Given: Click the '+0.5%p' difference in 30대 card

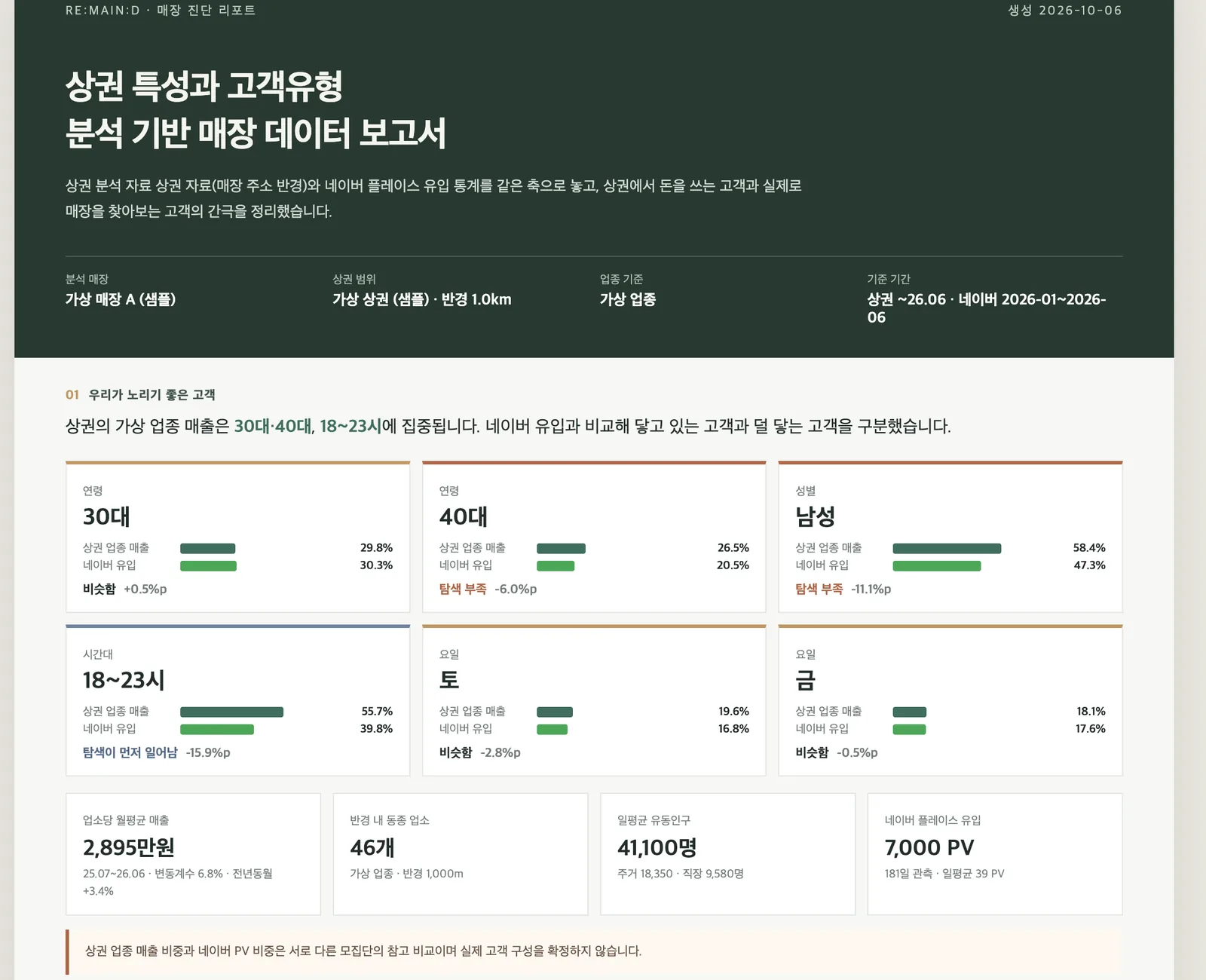Looking at the screenshot, I should tap(145, 589).
